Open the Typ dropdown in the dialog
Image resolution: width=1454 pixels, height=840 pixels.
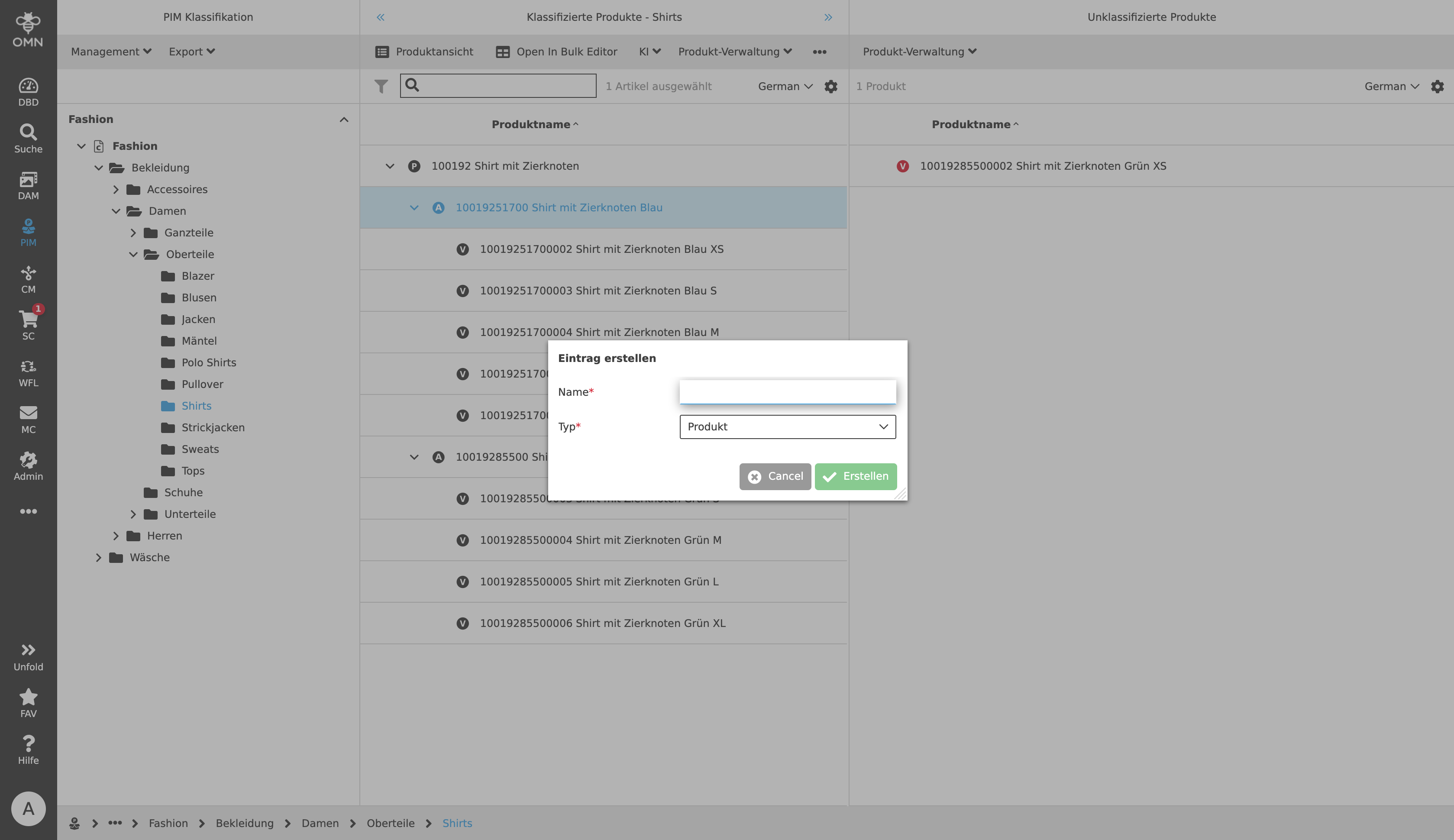pyautogui.click(x=787, y=426)
